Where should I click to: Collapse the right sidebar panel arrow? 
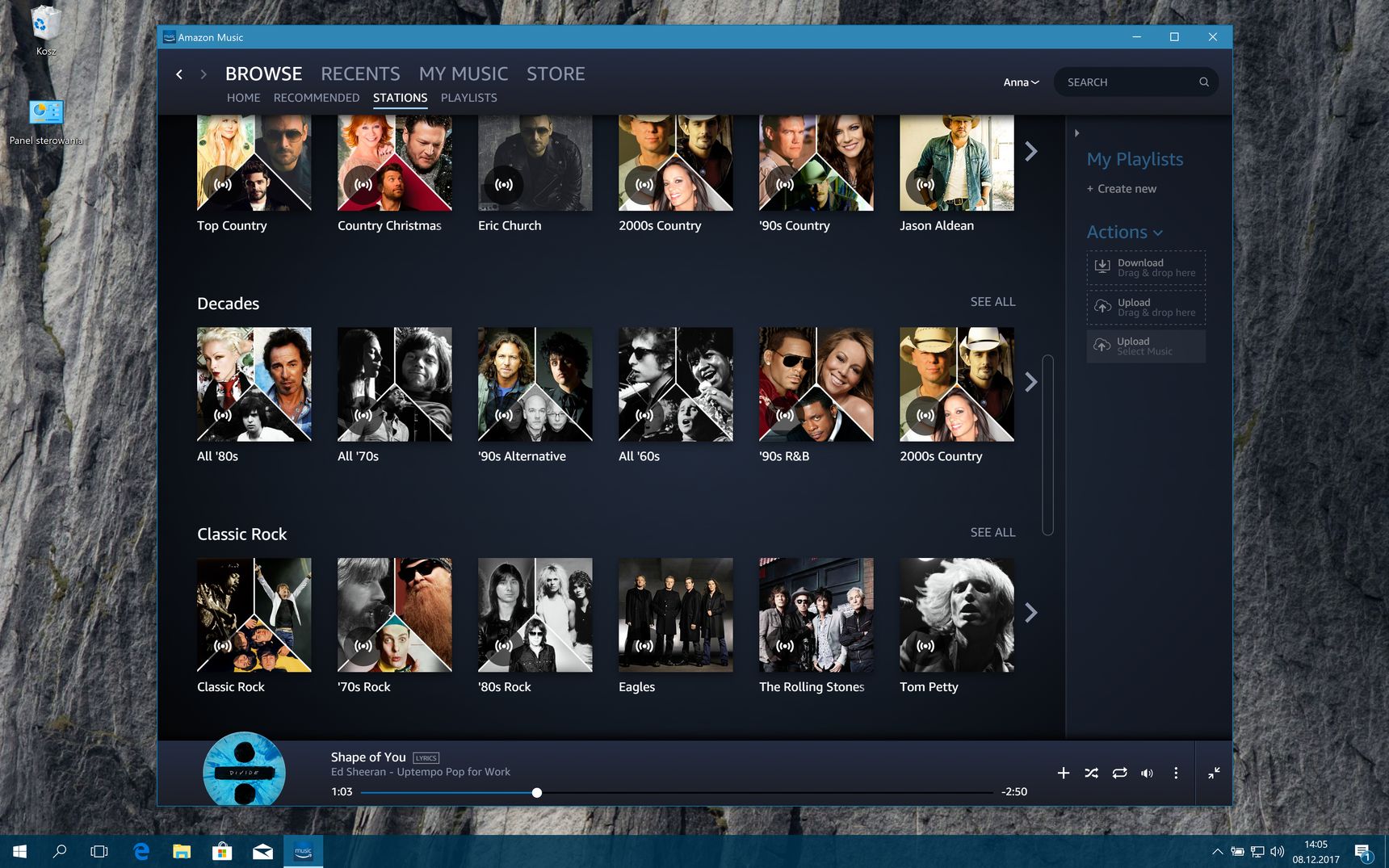point(1076,133)
